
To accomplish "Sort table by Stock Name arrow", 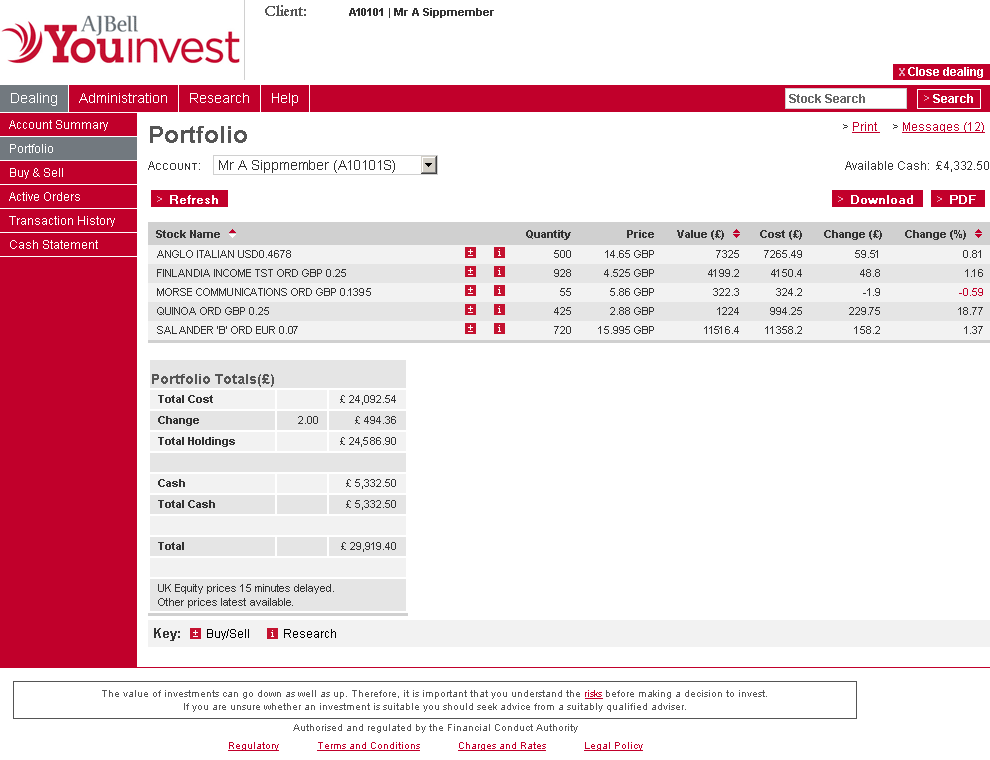I will click(233, 233).
